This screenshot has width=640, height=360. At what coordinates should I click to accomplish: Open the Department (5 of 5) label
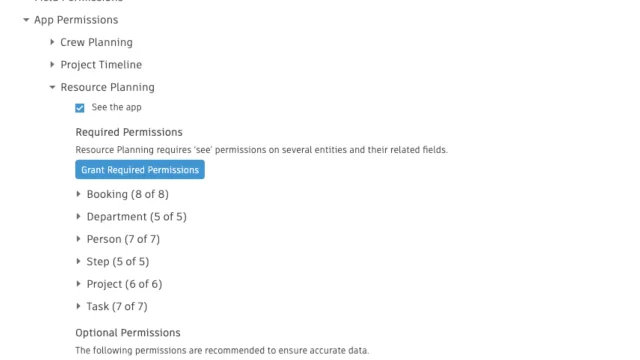tap(137, 217)
